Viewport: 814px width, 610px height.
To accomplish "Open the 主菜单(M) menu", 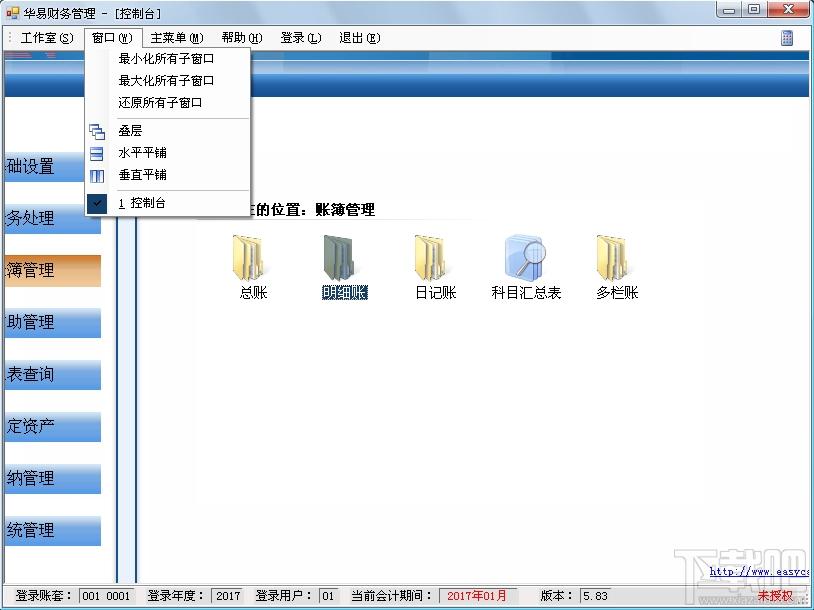I will pyautogui.click(x=177, y=38).
